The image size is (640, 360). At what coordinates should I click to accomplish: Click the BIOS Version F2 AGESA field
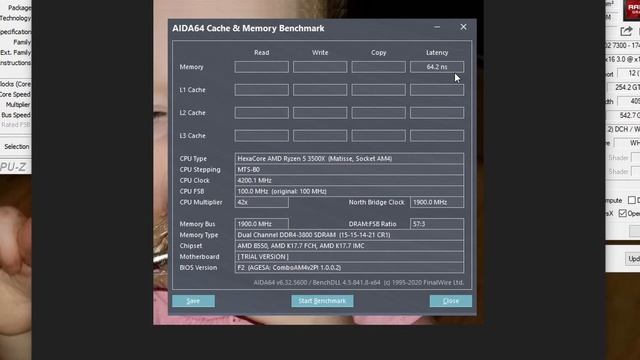(349, 268)
